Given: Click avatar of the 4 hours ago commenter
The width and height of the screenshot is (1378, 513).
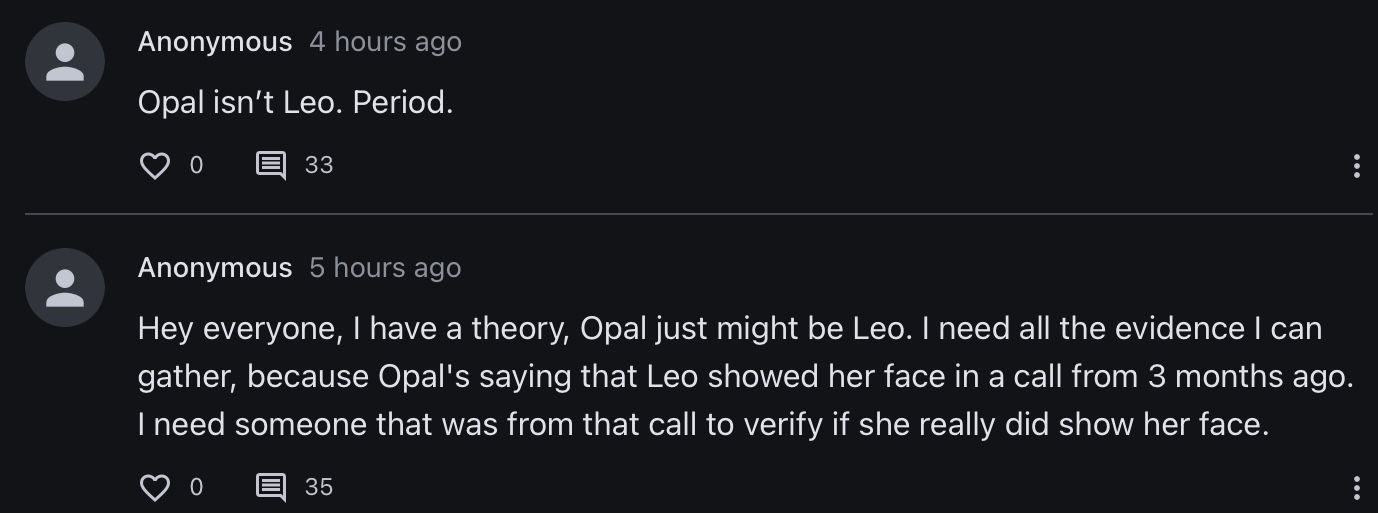Looking at the screenshot, I should pyautogui.click(x=65, y=62).
